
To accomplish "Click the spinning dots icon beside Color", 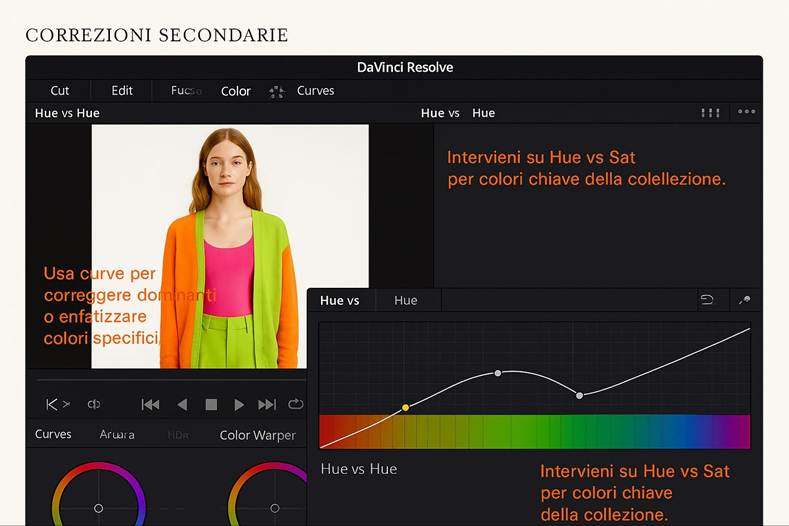I will pos(276,92).
